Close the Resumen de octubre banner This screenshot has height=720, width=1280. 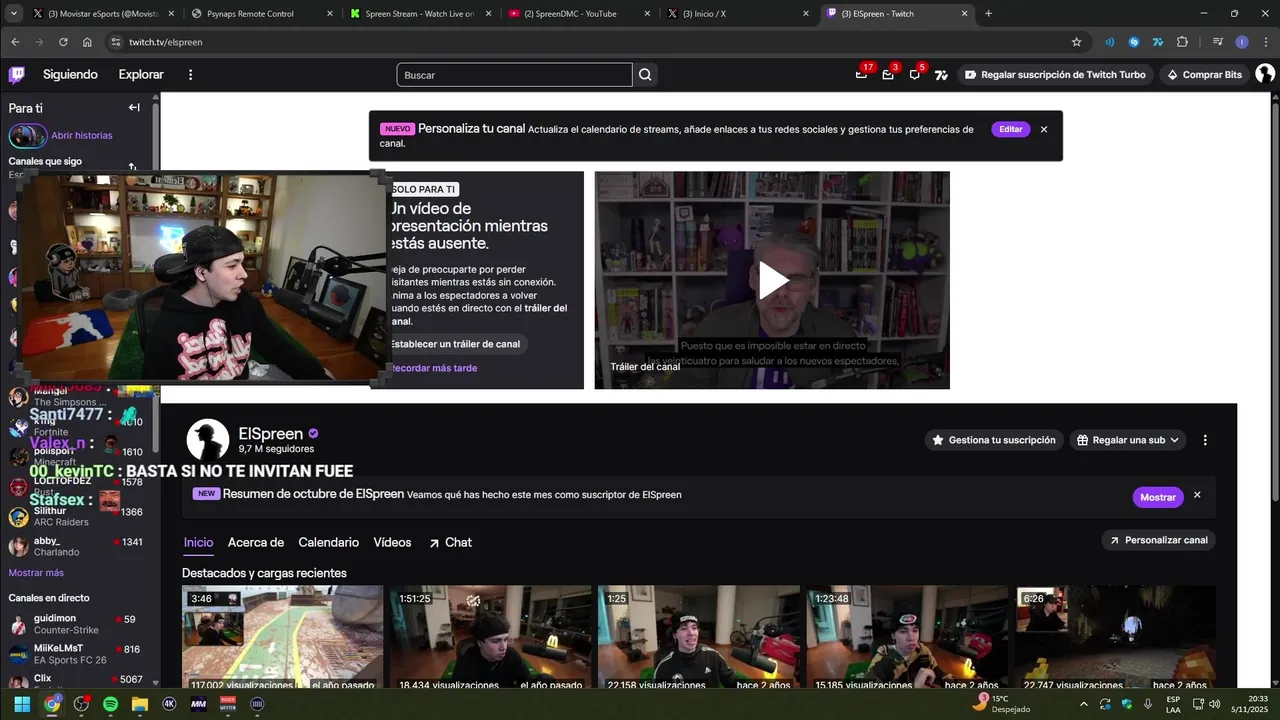click(1197, 495)
